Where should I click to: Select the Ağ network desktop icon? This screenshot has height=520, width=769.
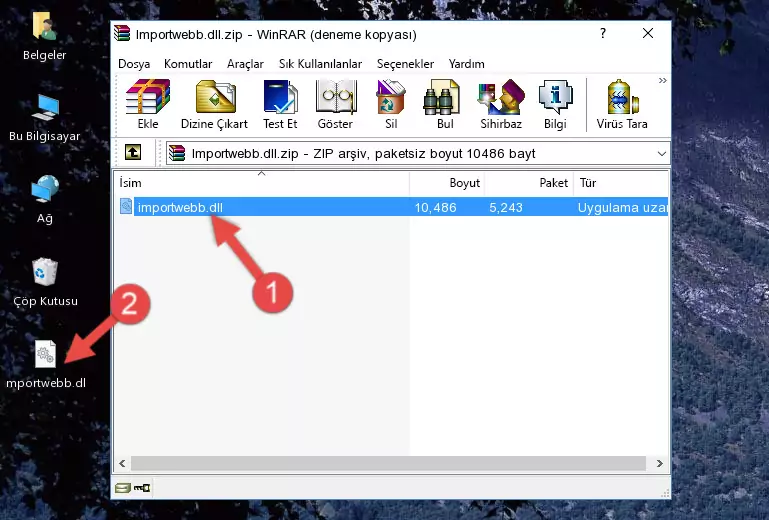(x=45, y=199)
